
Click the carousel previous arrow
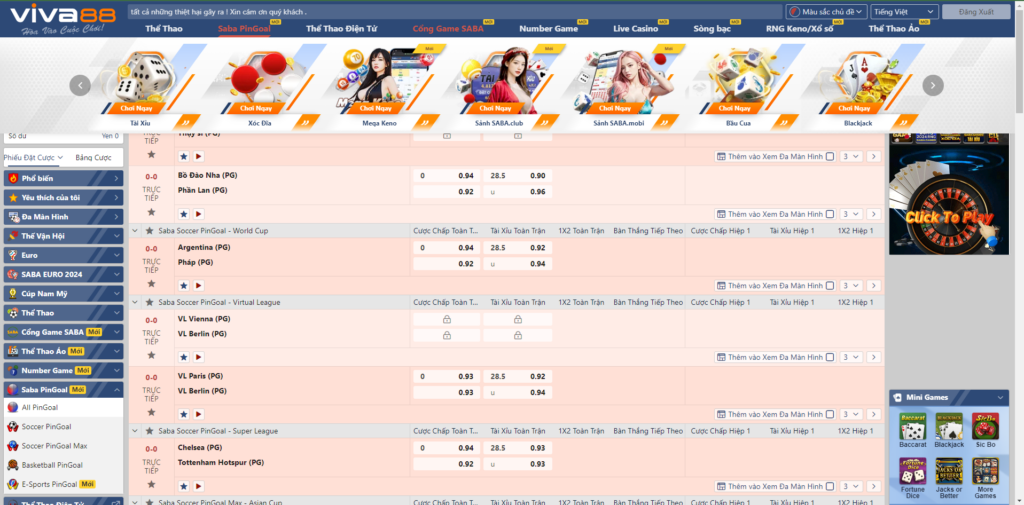click(80, 85)
